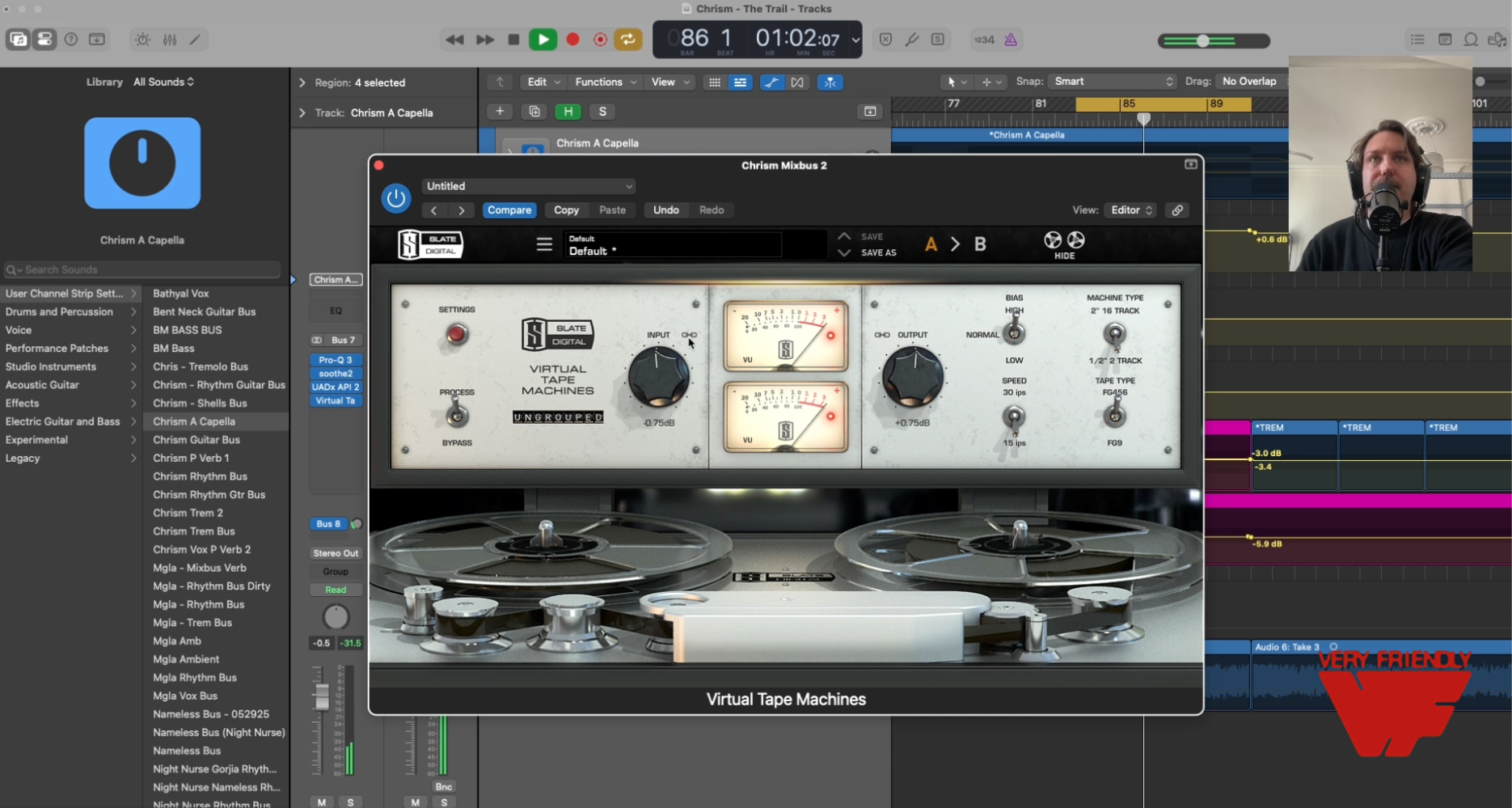Rewind the transport
Image resolution: width=1512 pixels, height=808 pixels.
point(454,39)
